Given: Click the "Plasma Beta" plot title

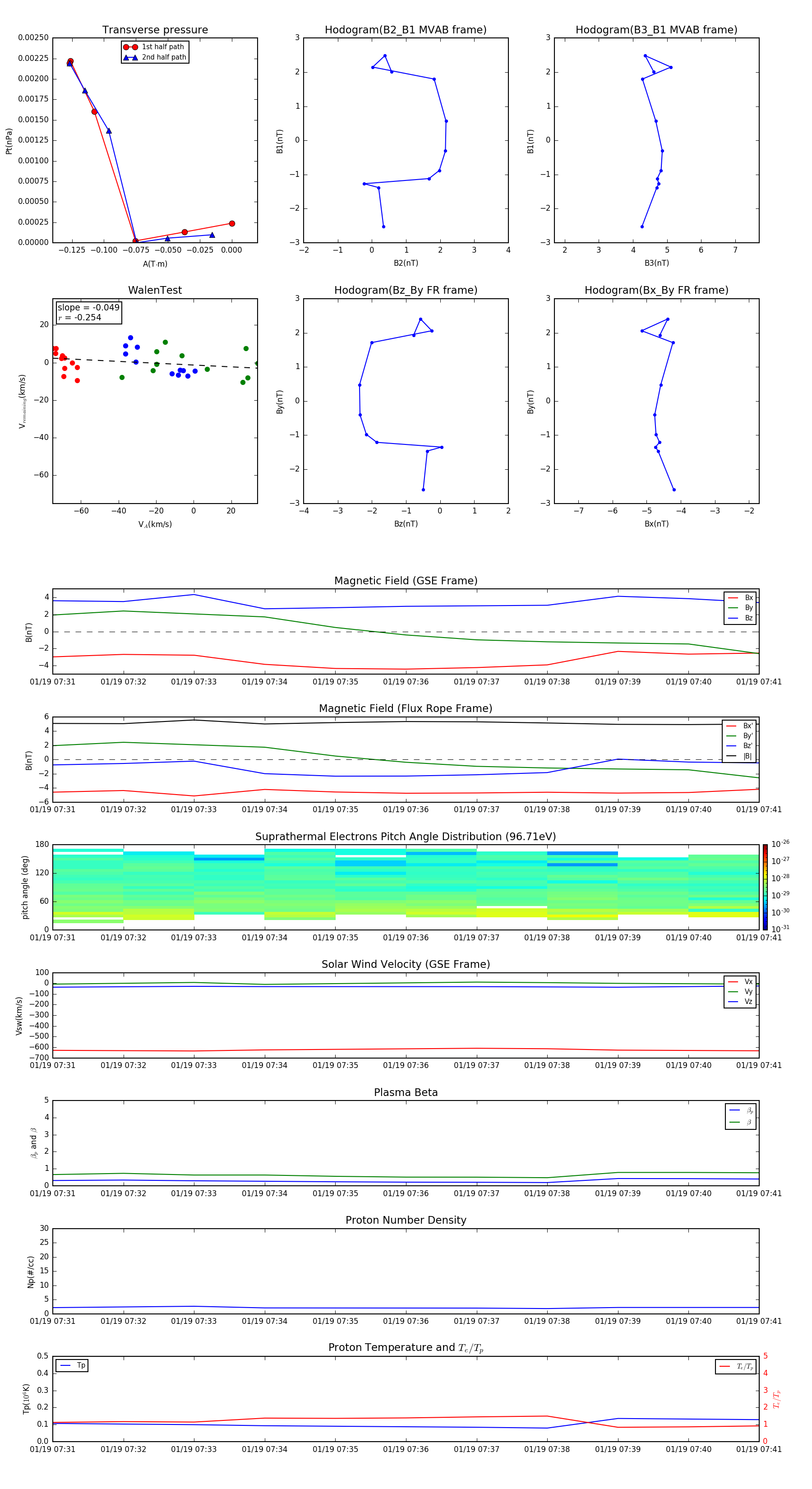Looking at the screenshot, I should coord(406,1093).
